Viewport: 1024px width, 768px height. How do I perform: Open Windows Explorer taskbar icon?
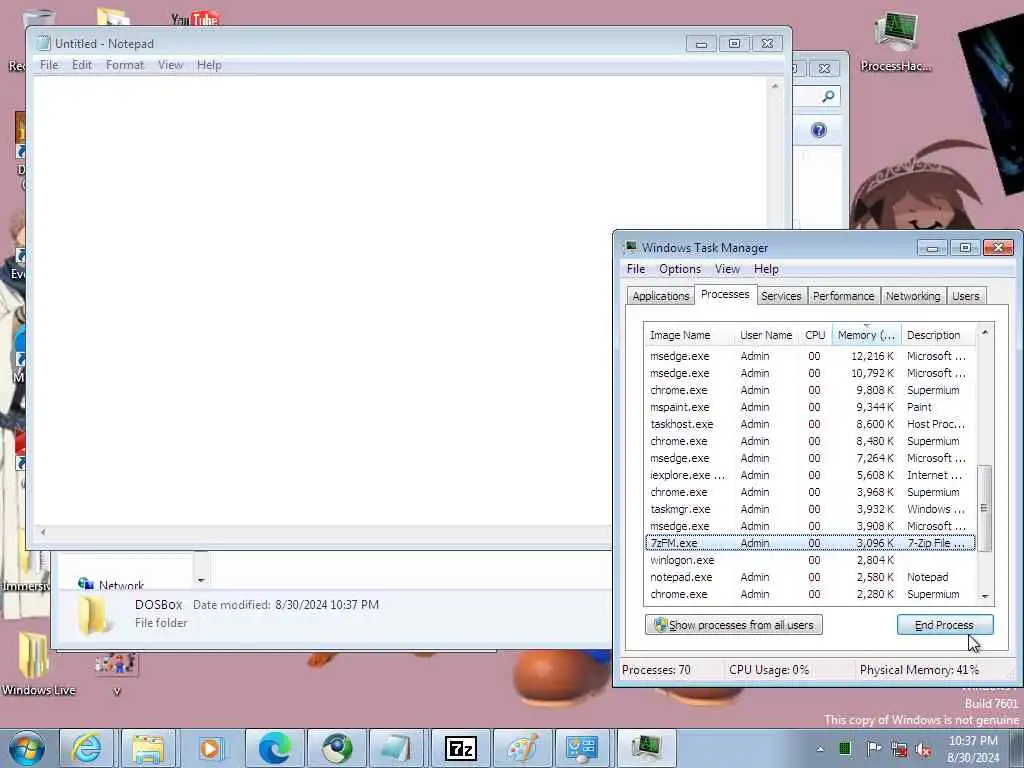click(x=148, y=748)
